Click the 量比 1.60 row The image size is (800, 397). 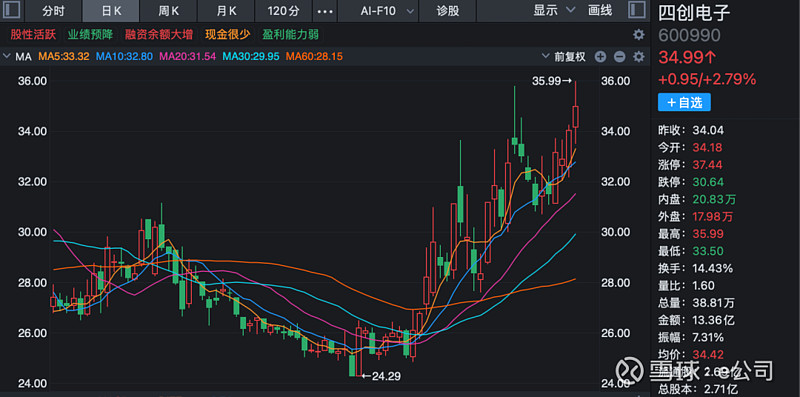coord(687,286)
